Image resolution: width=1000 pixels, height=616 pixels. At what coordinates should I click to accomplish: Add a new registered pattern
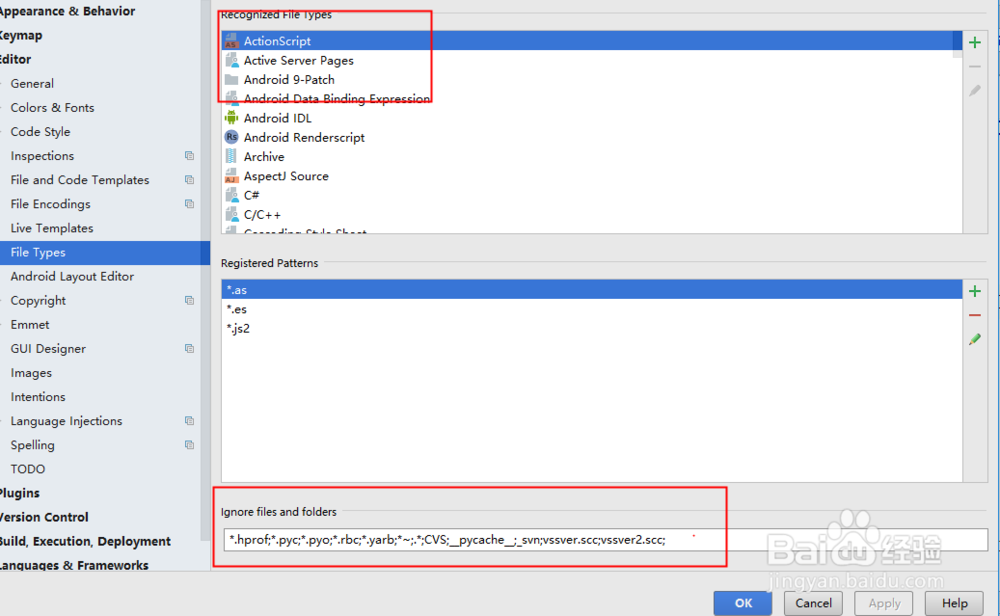(x=975, y=291)
